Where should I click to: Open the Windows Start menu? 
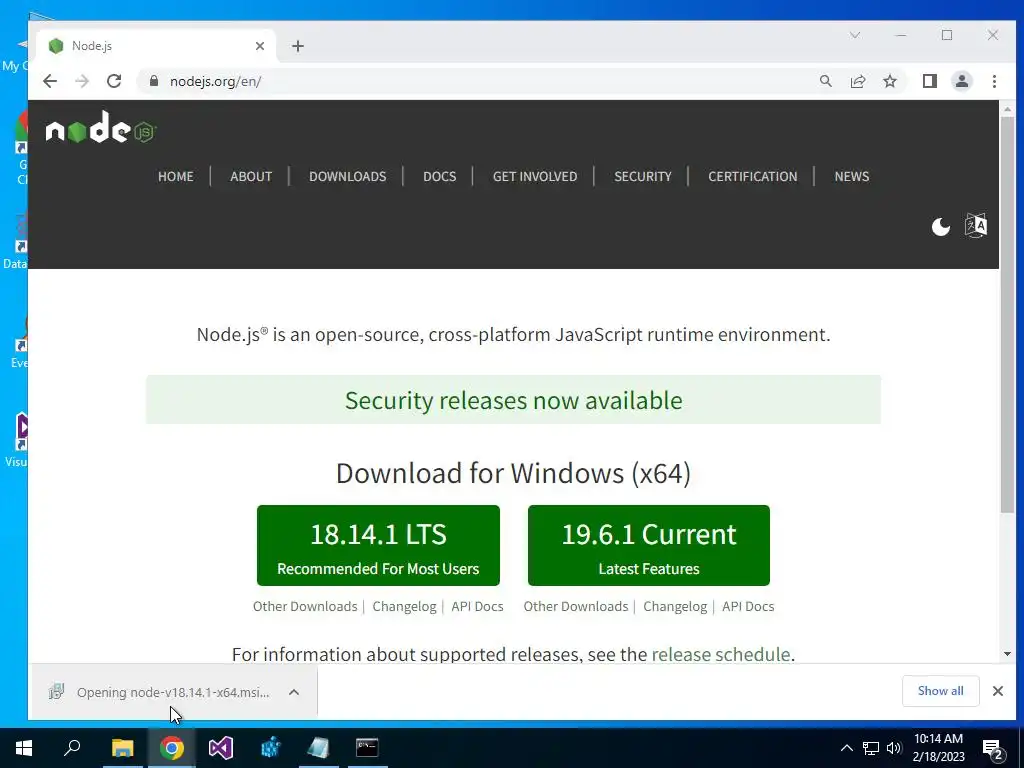pos(24,748)
